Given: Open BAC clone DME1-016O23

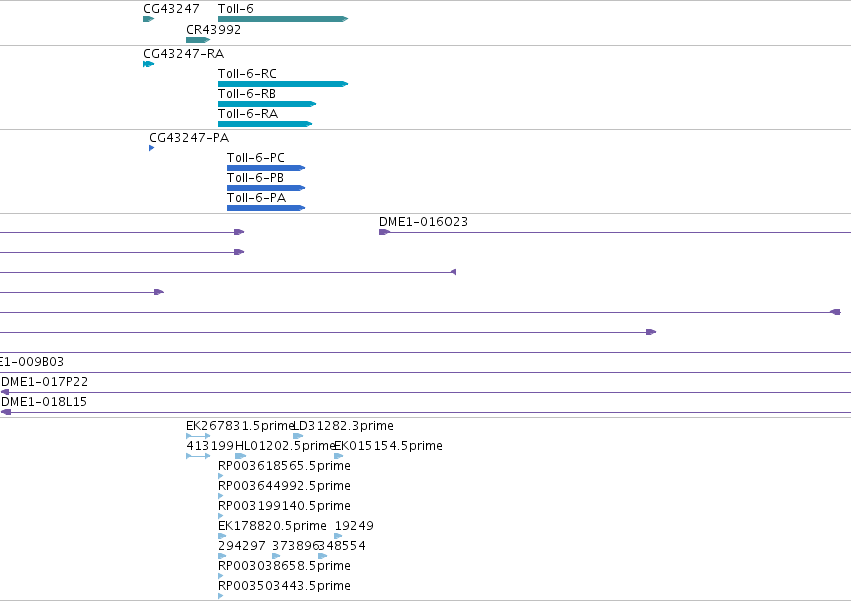Looking at the screenshot, I should tap(423, 222).
